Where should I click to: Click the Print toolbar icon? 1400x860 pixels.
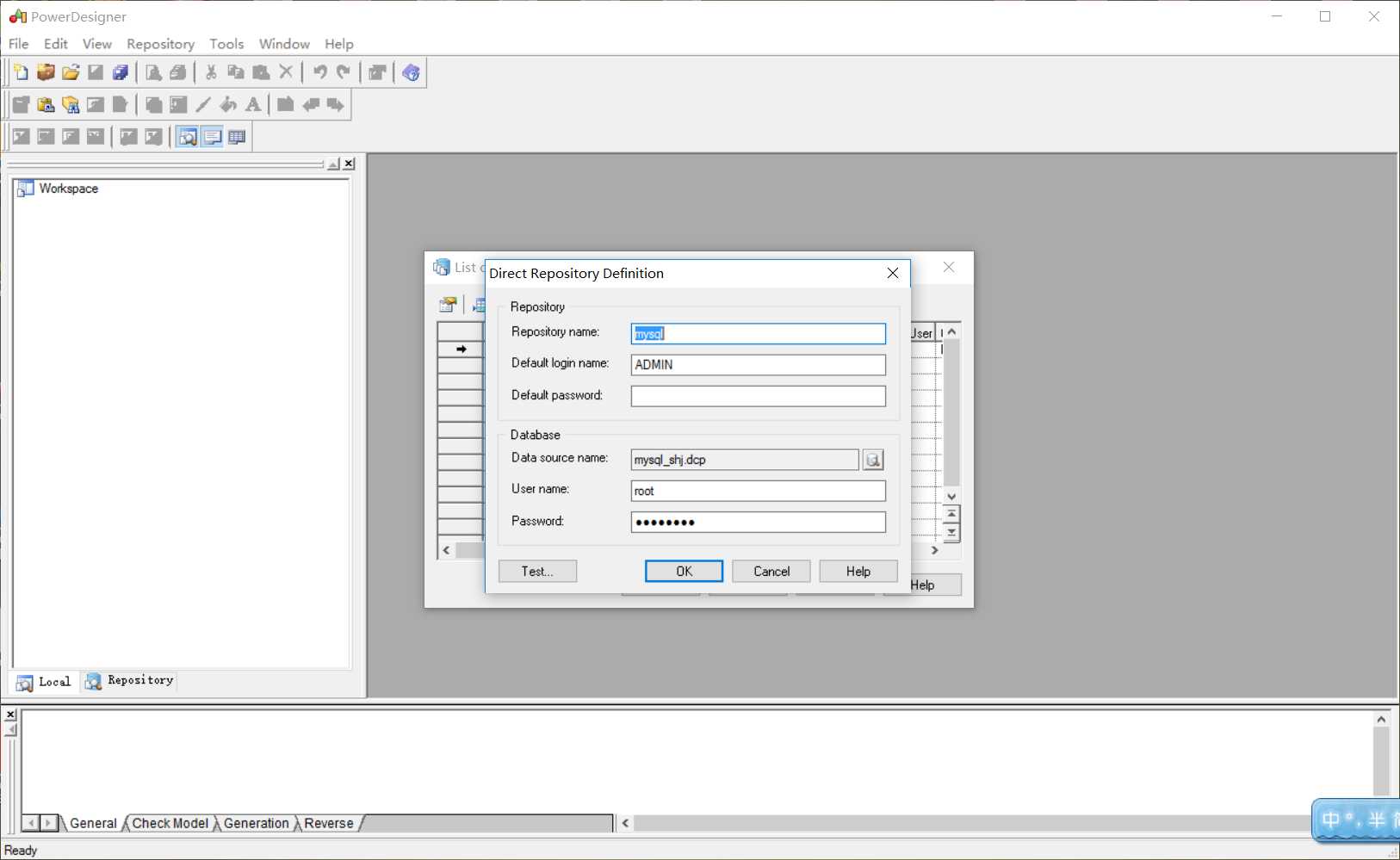178,72
